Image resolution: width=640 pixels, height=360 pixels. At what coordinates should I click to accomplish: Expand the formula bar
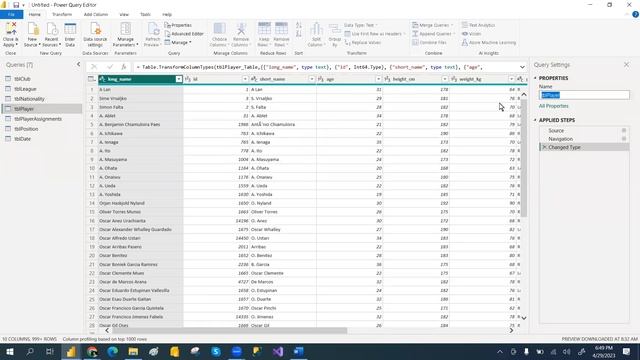[522, 67]
